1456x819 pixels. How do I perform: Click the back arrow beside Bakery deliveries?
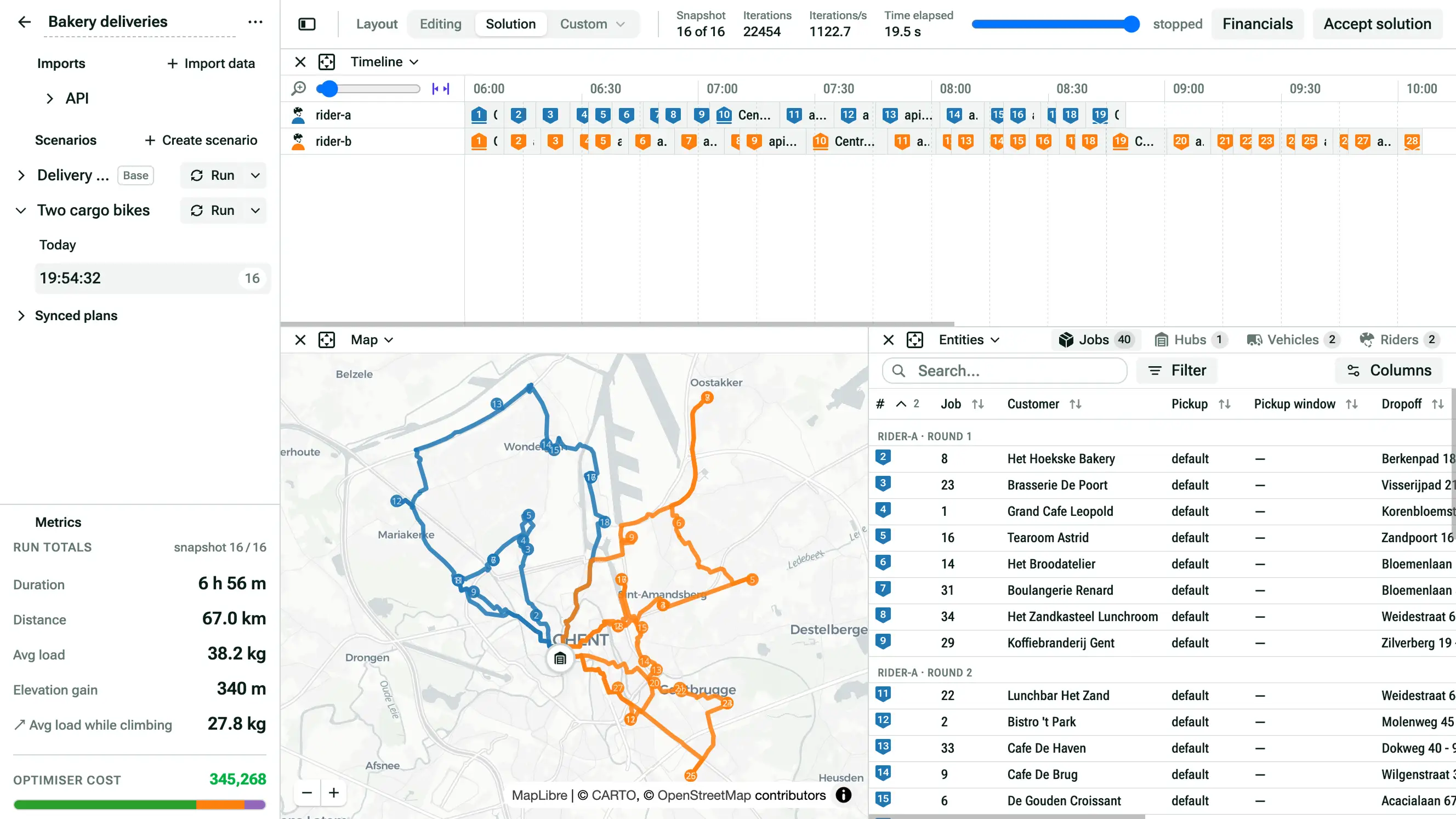click(24, 22)
